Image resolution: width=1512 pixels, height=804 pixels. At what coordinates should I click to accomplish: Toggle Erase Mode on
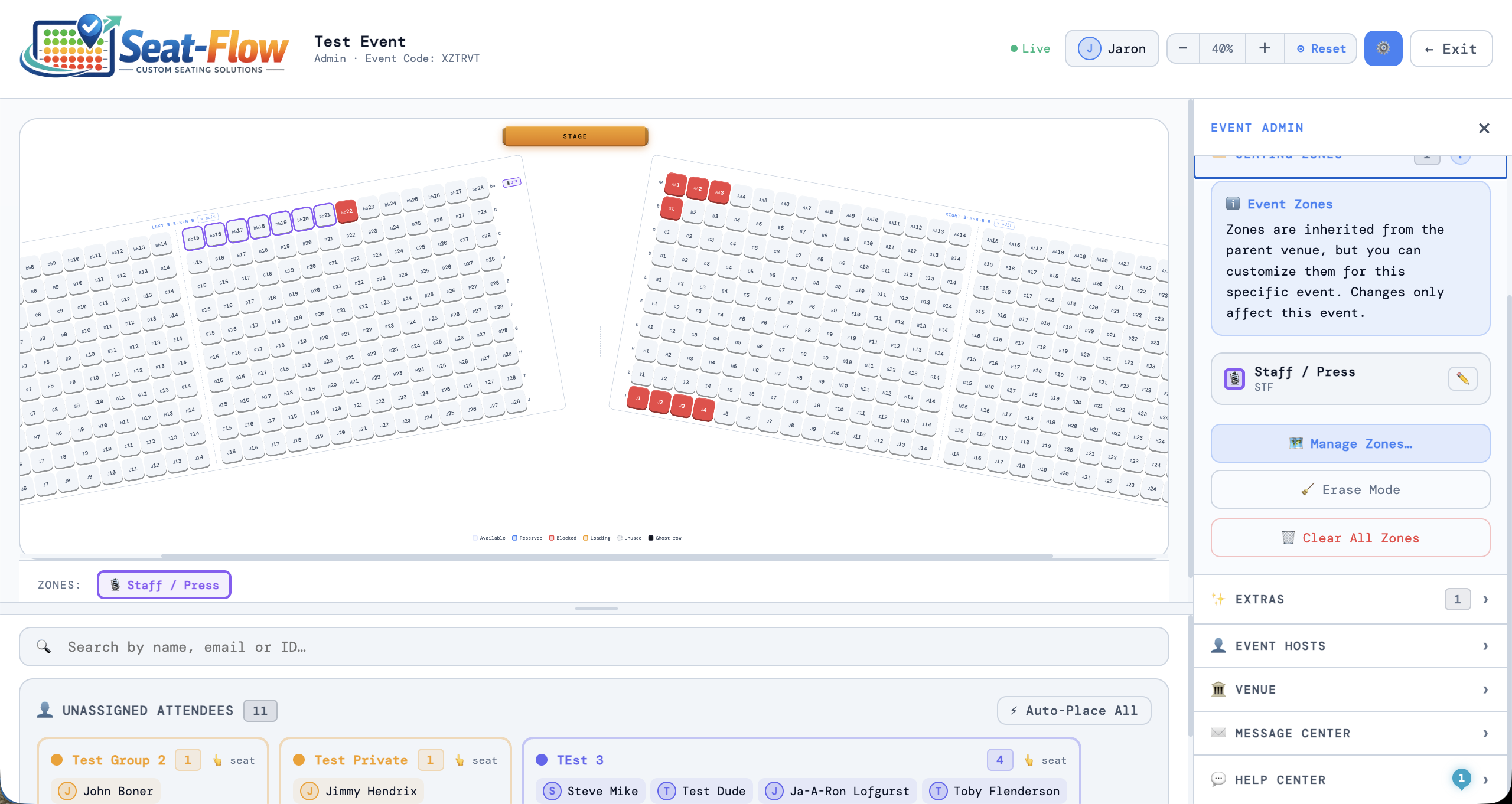tap(1350, 489)
